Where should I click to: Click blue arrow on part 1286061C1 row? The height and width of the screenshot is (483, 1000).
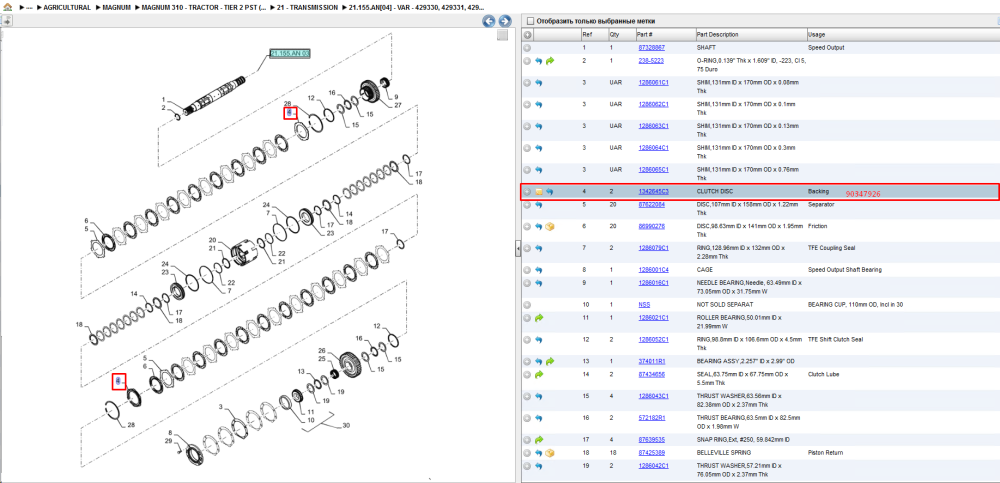539,82
